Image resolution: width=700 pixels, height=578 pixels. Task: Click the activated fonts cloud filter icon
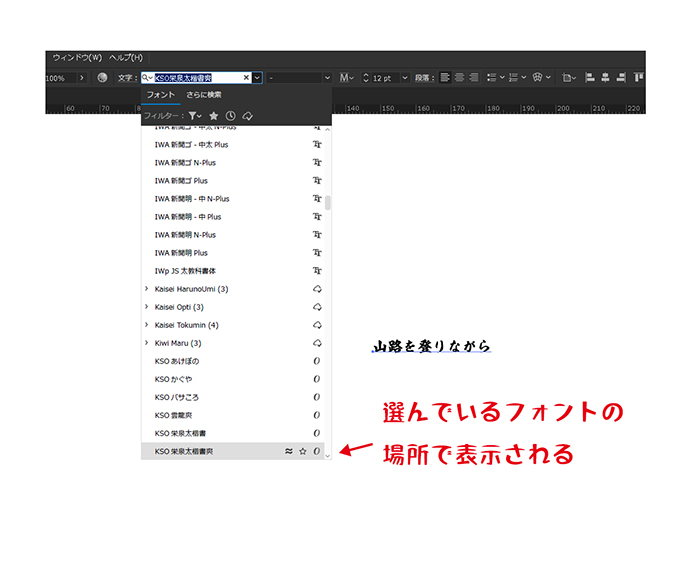coord(247,116)
